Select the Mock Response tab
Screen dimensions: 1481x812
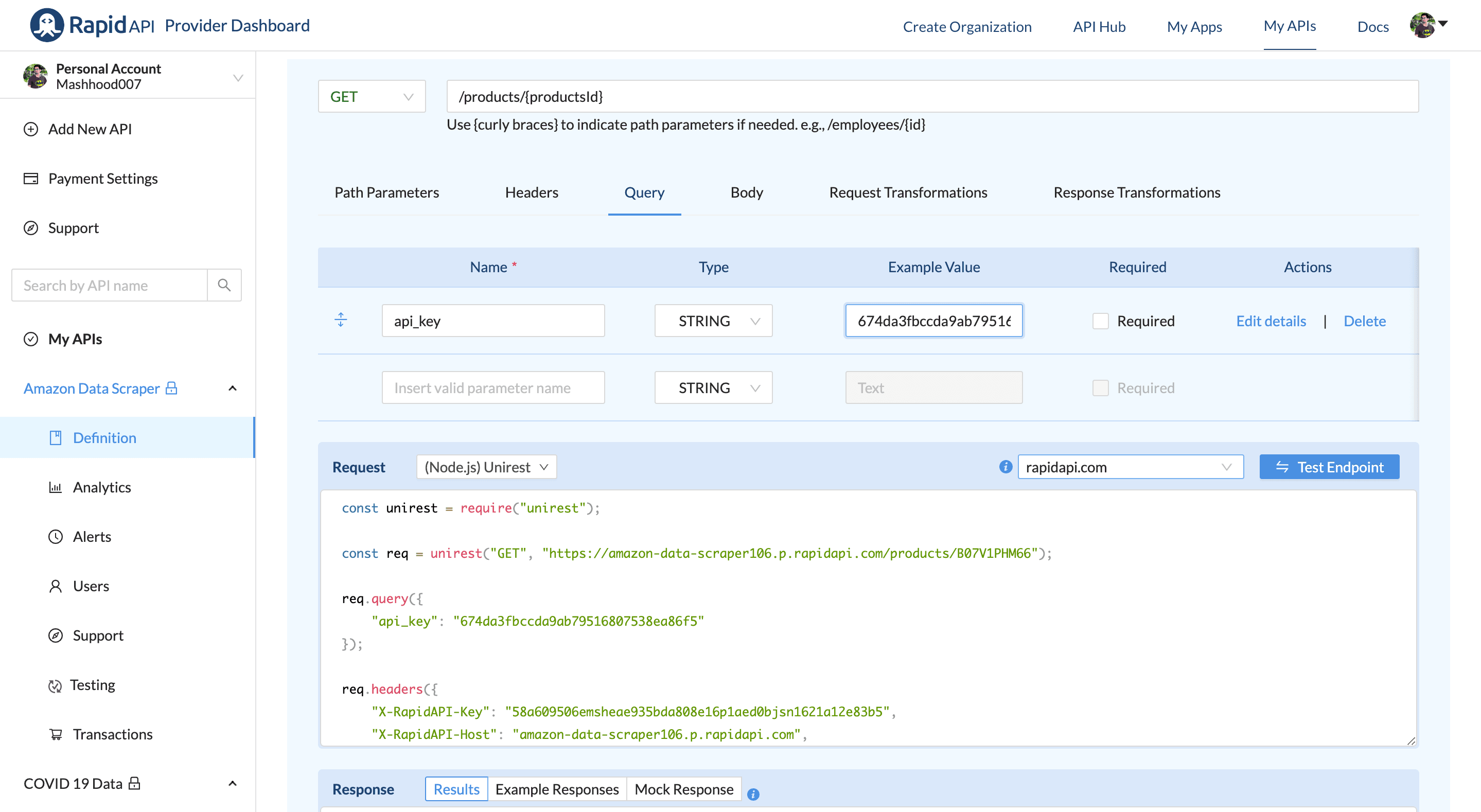click(683, 789)
